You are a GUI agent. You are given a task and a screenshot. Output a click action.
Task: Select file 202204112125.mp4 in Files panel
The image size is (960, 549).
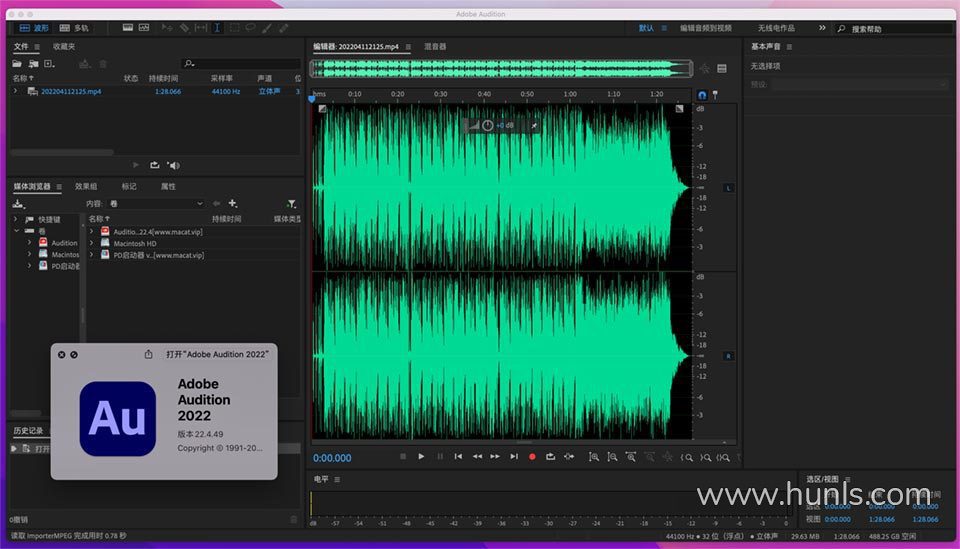tap(71, 91)
